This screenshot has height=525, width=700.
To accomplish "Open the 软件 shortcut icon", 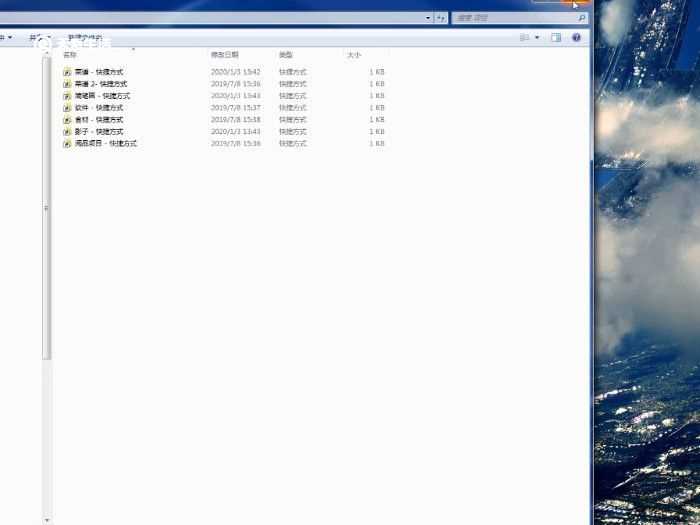I will point(67,108).
